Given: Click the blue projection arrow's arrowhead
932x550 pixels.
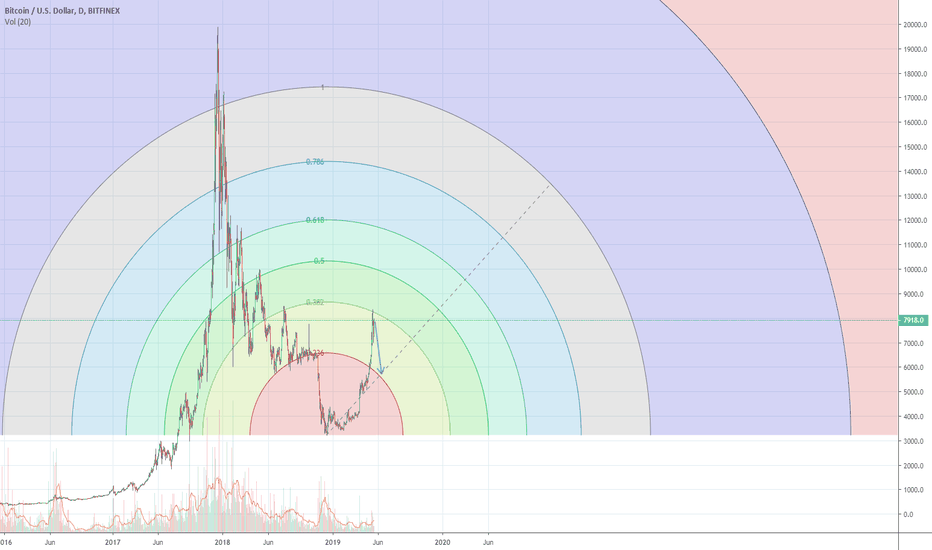Looking at the screenshot, I should pyautogui.click(x=381, y=371).
